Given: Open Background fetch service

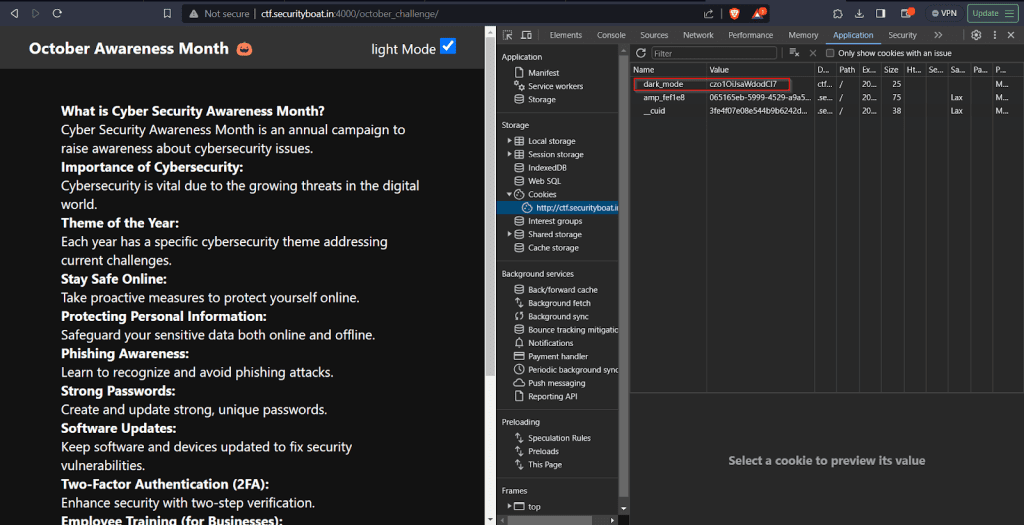Looking at the screenshot, I should [x=559, y=303].
